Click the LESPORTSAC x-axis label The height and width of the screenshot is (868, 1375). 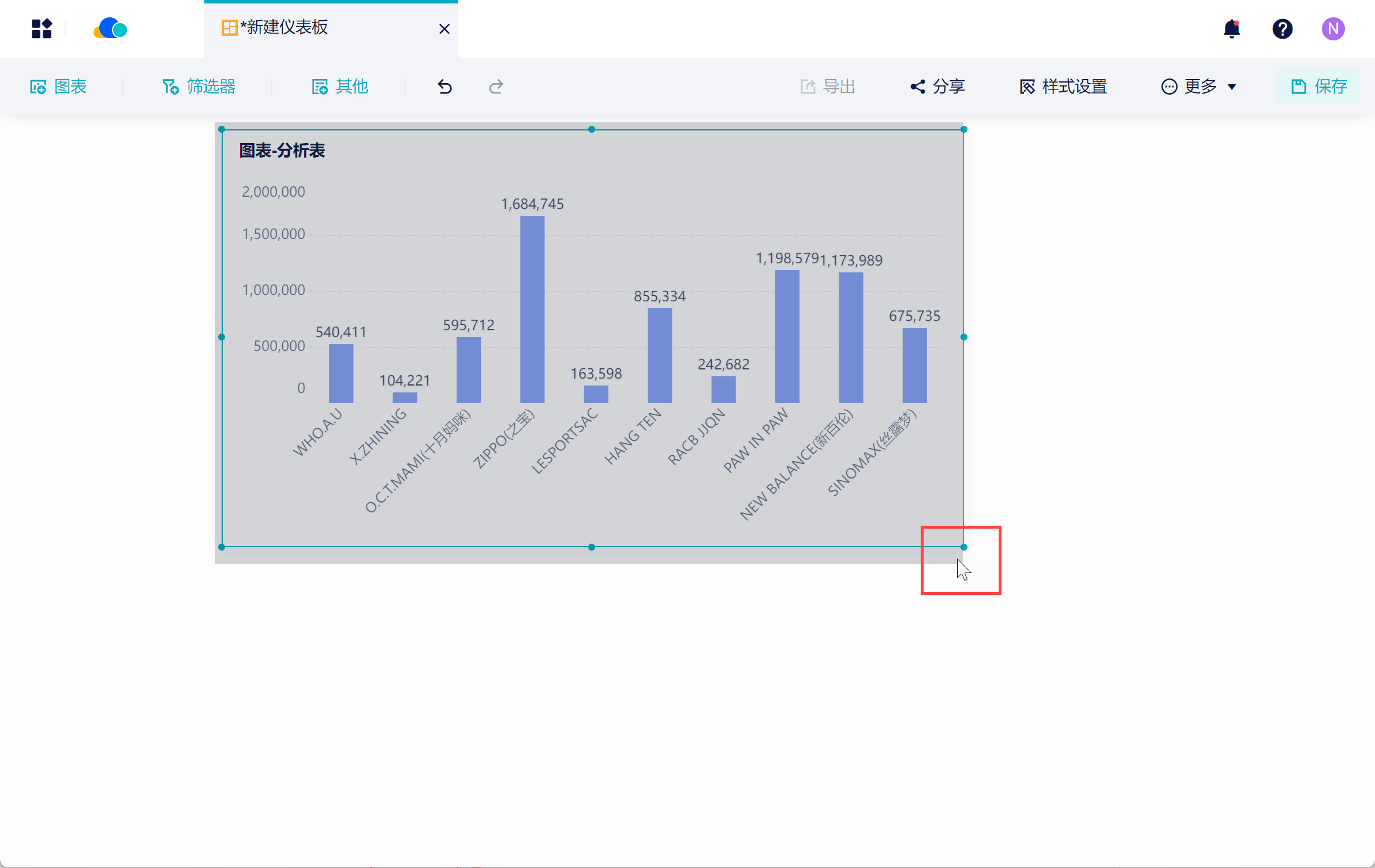coord(564,441)
